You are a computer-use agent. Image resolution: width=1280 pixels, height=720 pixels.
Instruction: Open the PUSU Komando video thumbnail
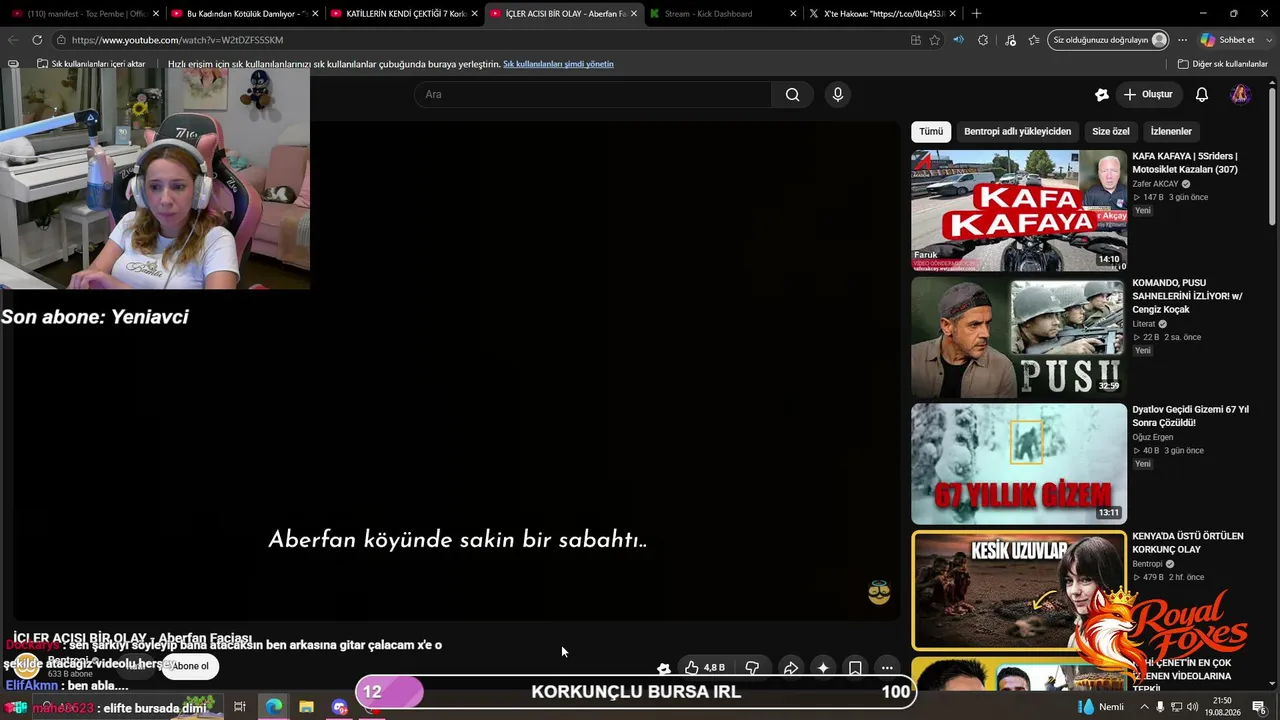coord(1019,337)
